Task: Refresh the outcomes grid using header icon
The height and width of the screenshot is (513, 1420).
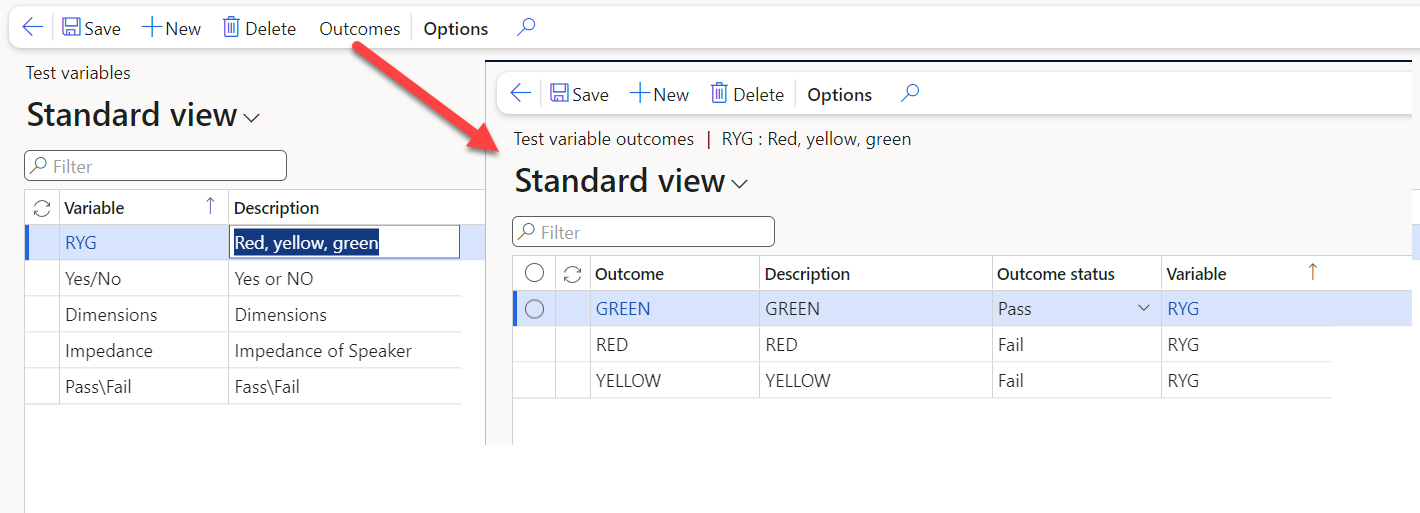Action: 573,274
